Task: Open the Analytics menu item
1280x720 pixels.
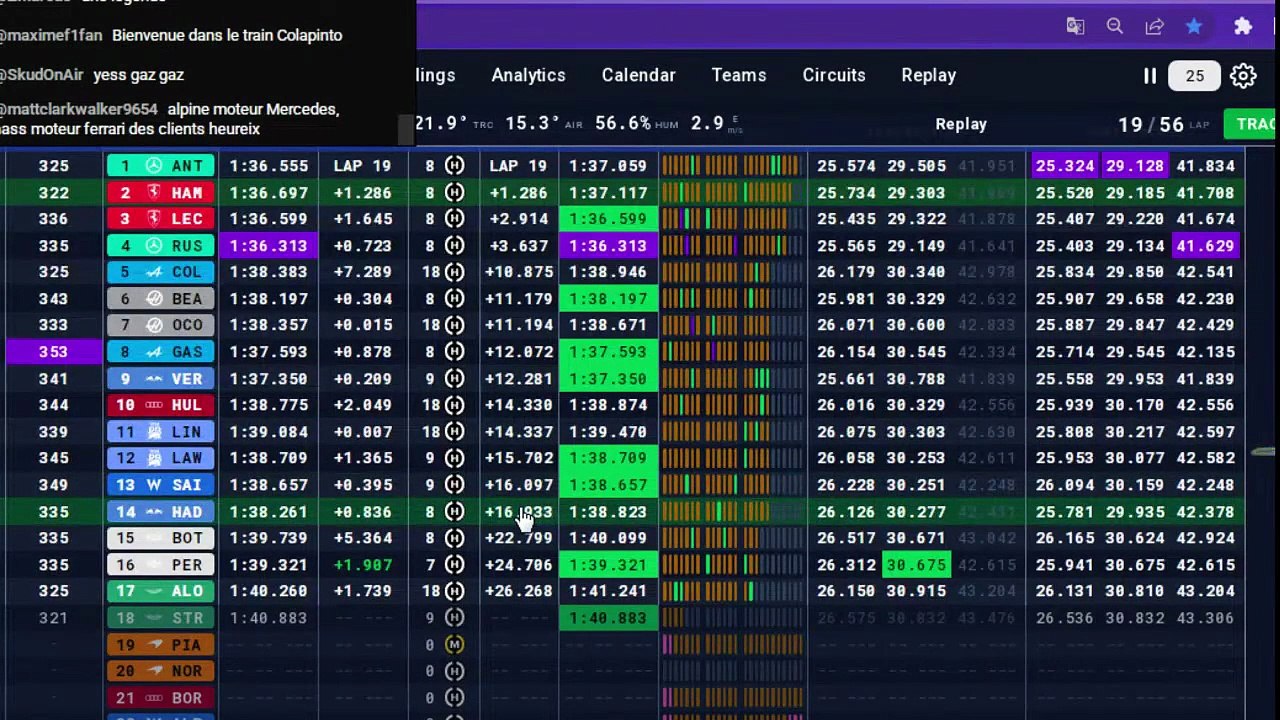Action: 528,75
